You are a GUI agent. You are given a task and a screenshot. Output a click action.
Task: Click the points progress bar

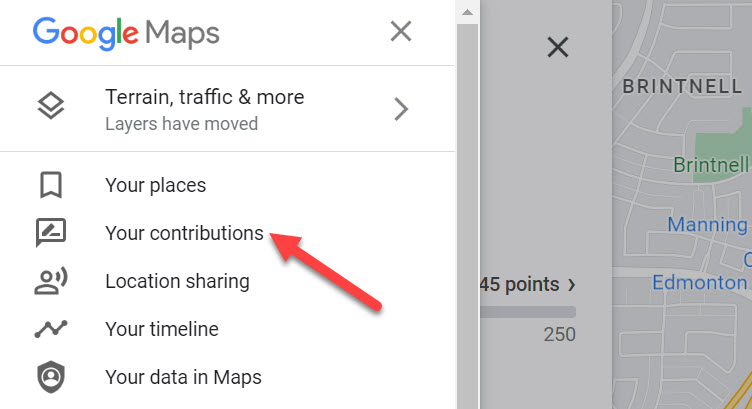528,312
